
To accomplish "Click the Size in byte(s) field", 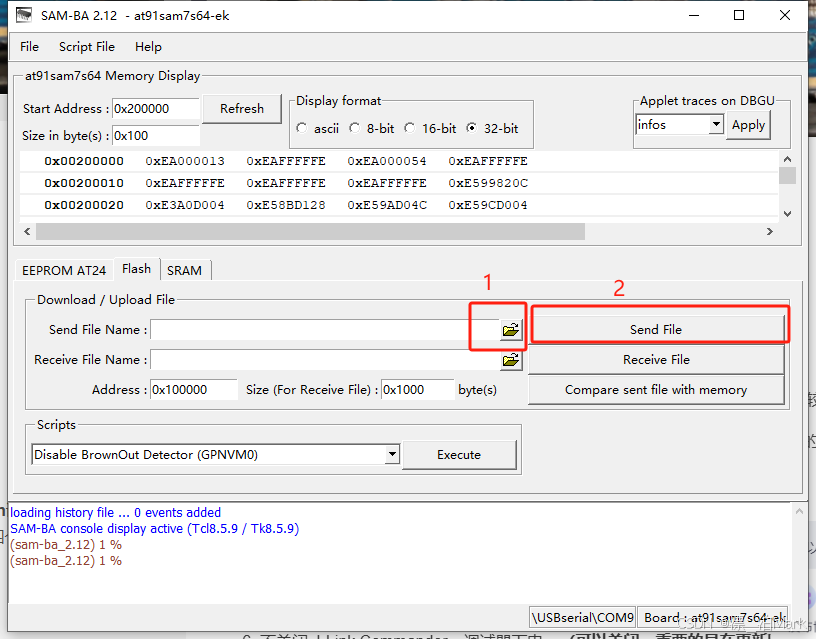I will 156,136.
